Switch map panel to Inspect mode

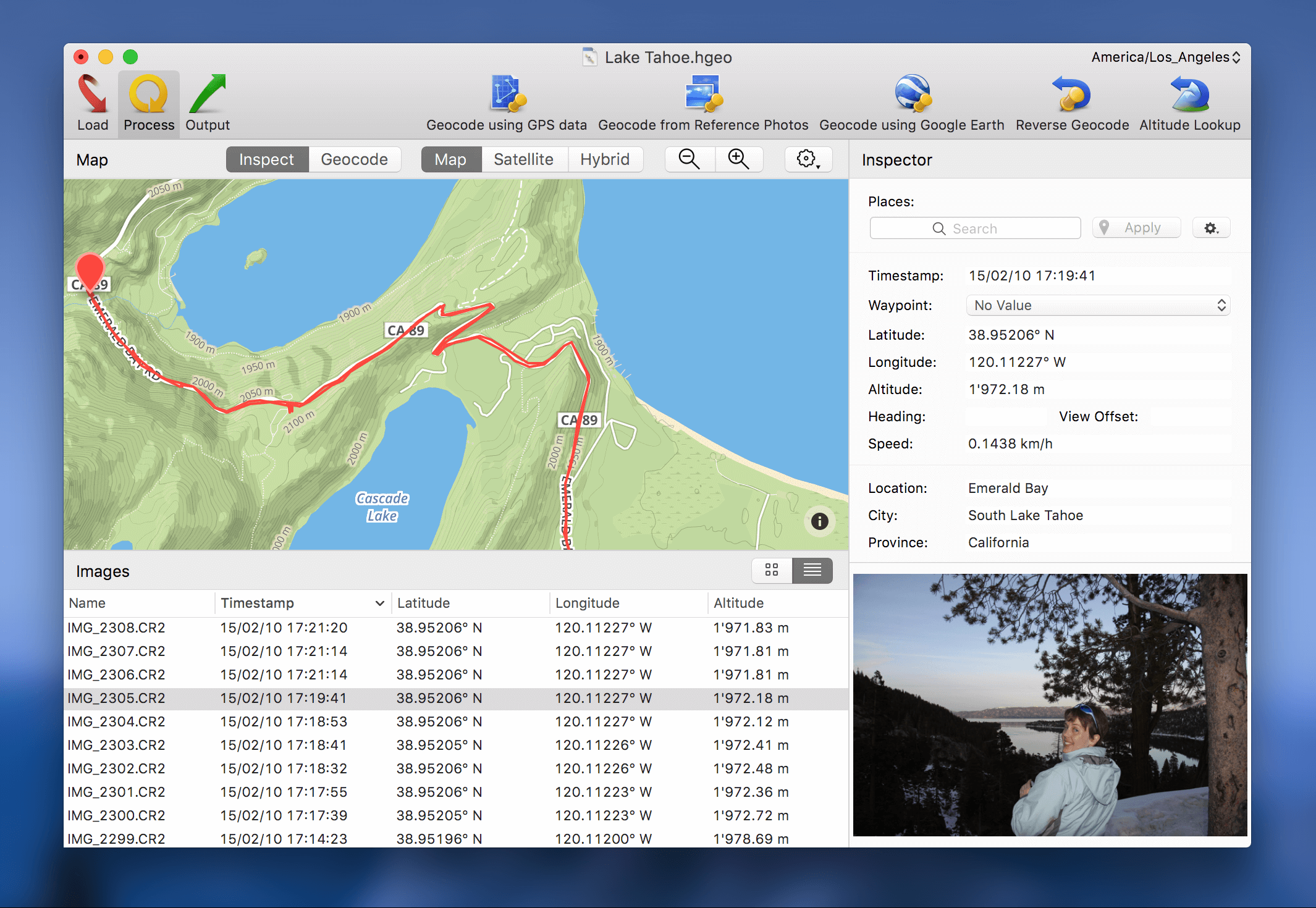point(267,159)
